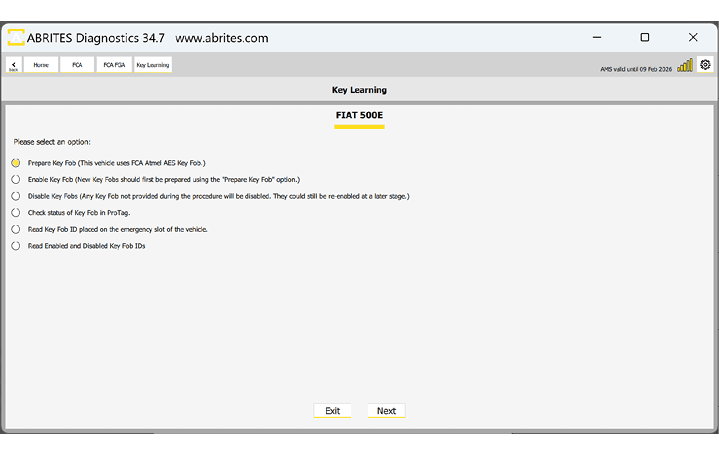Screen dimensions: 719x455
Task: Choose the Disable Key Fobs option
Action: coord(16,196)
